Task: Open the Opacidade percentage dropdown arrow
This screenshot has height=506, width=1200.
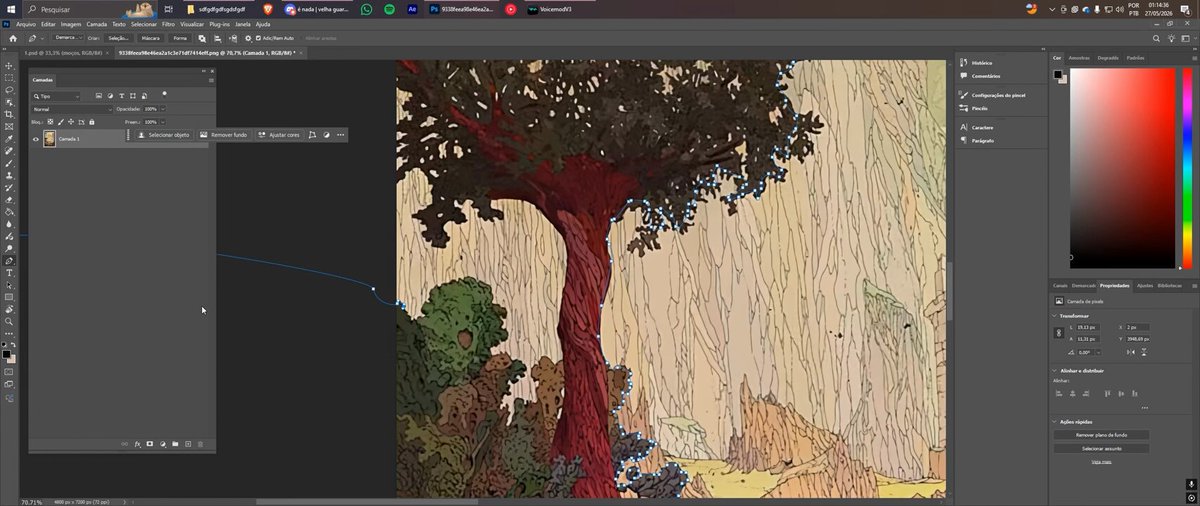Action: [163, 108]
